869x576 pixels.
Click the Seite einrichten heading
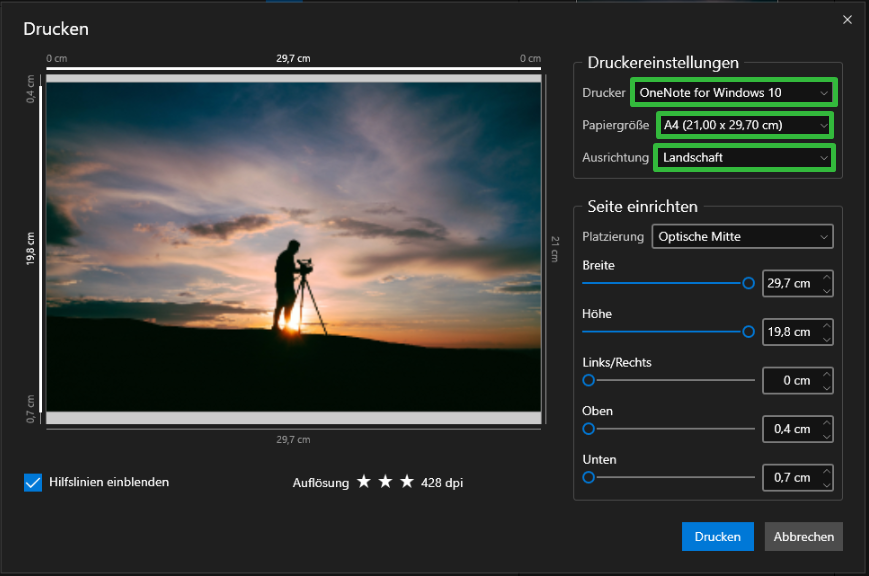(642, 207)
